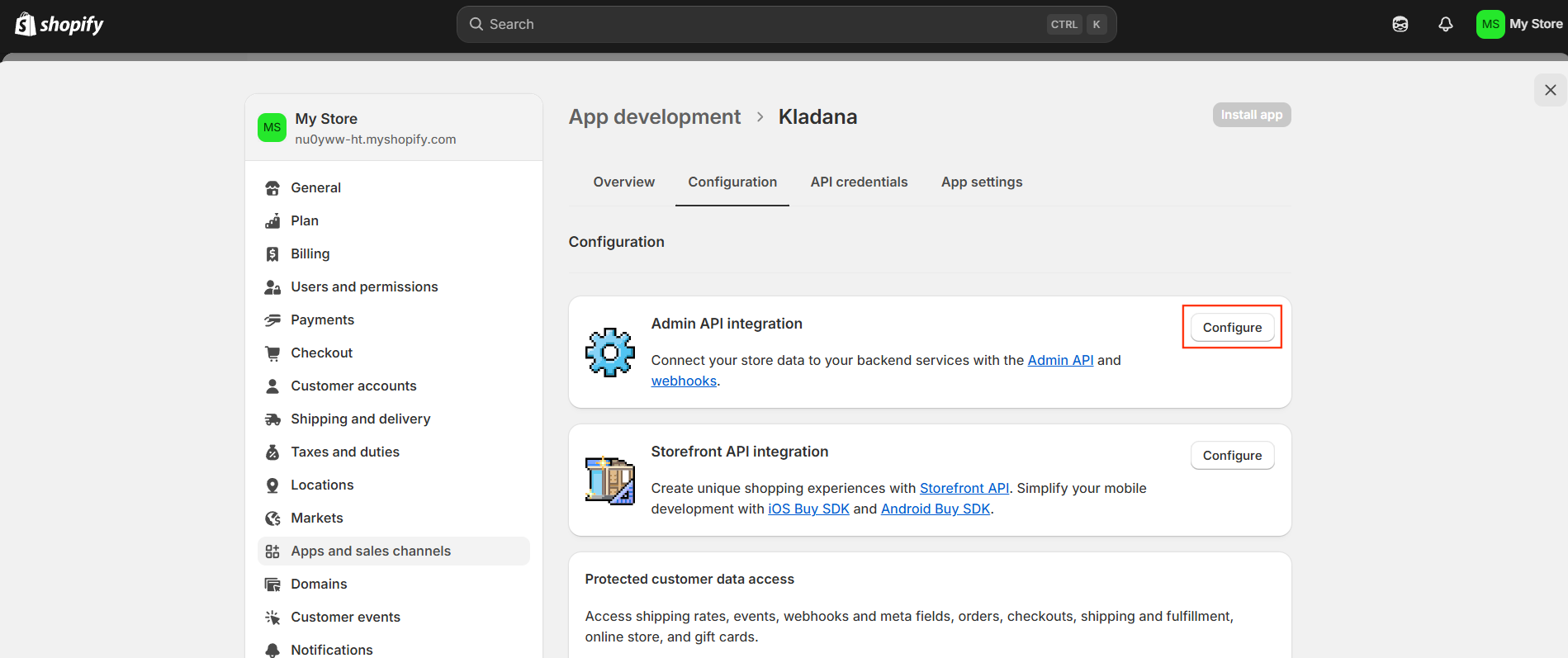Open Taxes and duties settings
The image size is (1568, 658).
[394, 452]
